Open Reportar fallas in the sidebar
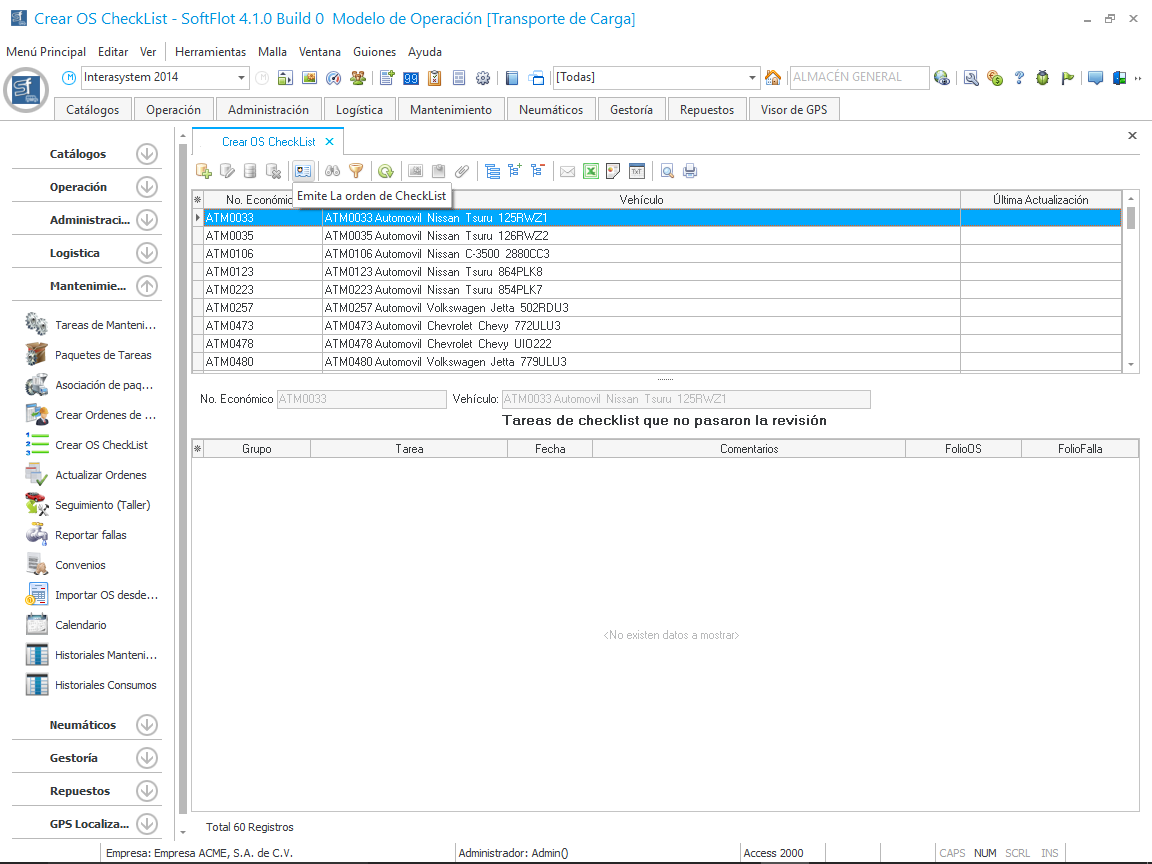Image resolution: width=1152 pixels, height=864 pixels. click(90, 535)
